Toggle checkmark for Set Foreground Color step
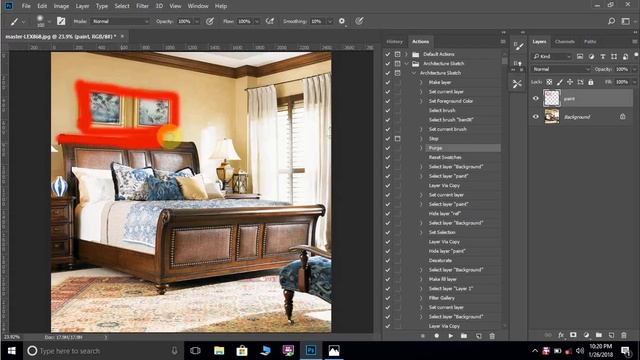The image size is (640, 360). pos(387,101)
